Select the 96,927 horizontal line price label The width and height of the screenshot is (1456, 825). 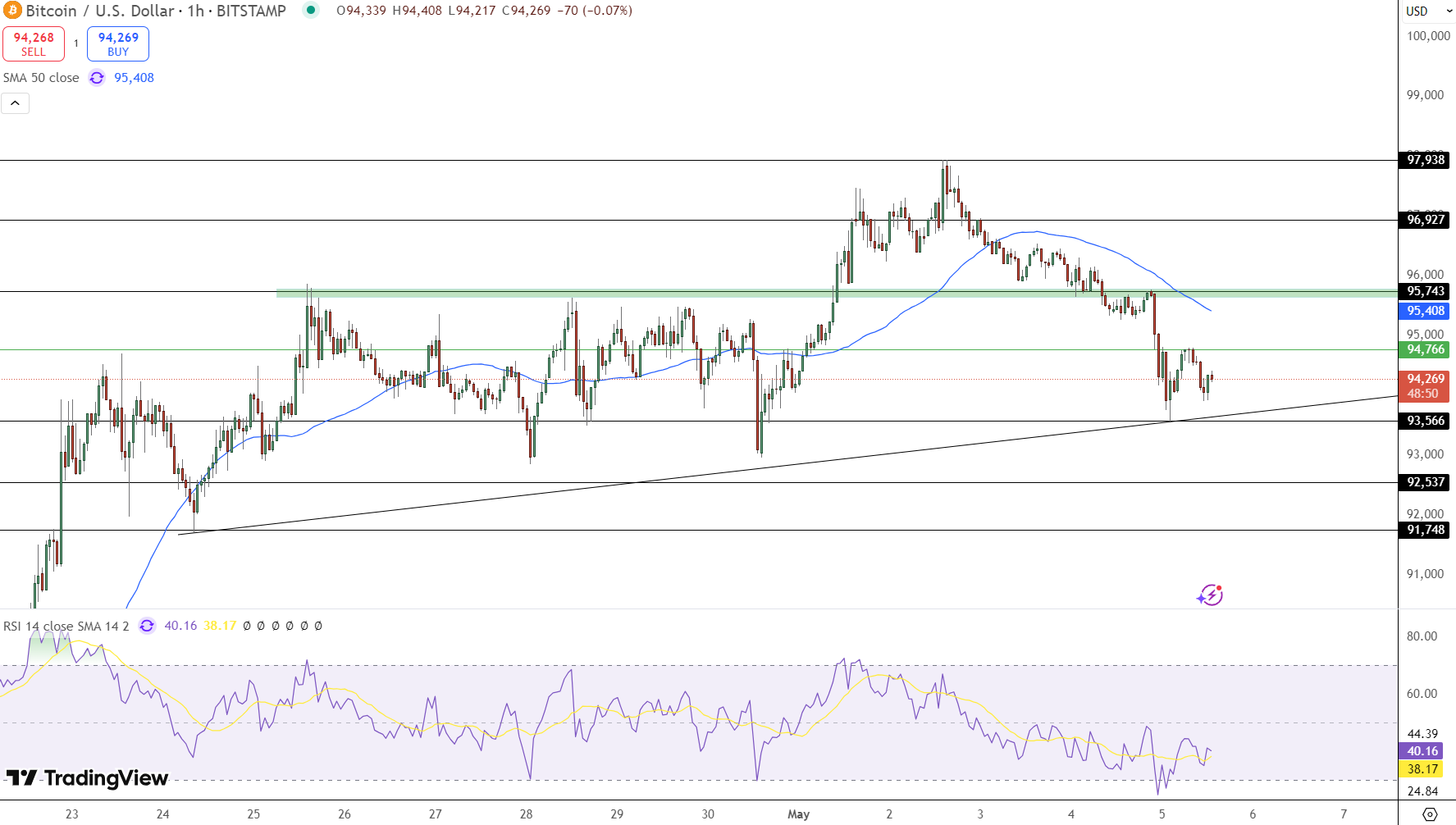[x=1425, y=220]
